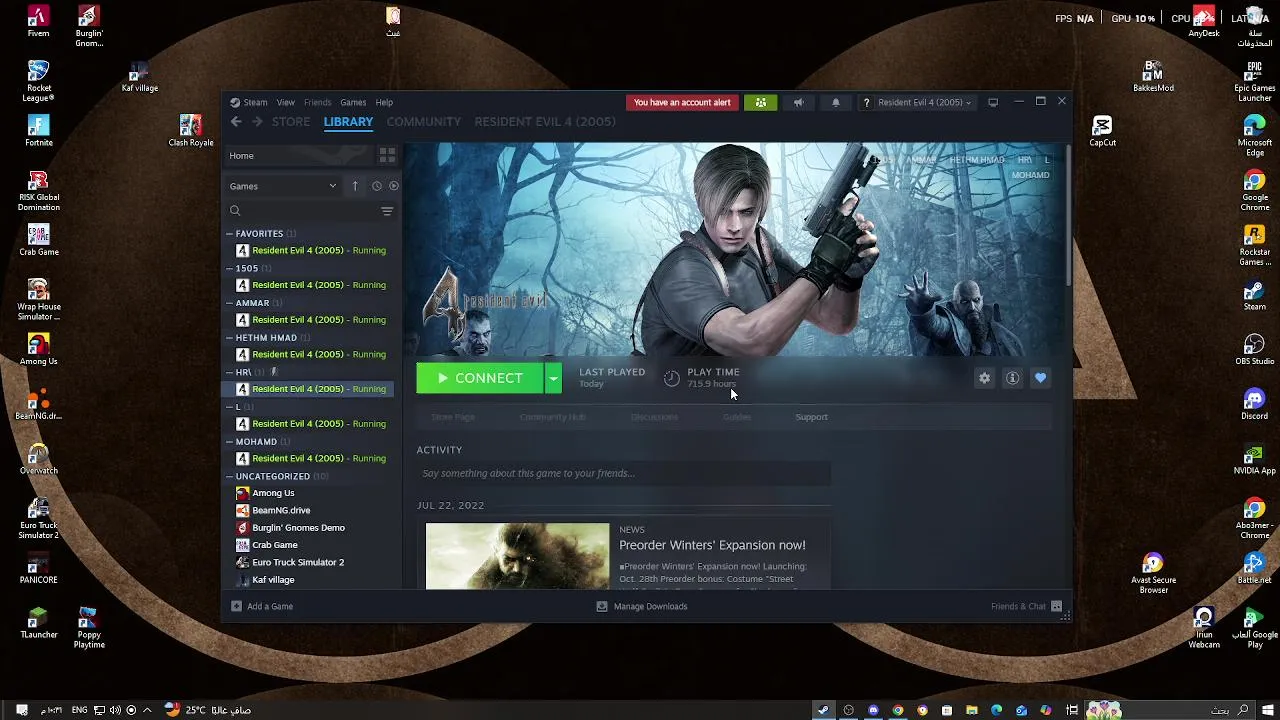The image size is (1280, 720).
Task: Click the Battle.net desktop icon
Action: point(1254,568)
